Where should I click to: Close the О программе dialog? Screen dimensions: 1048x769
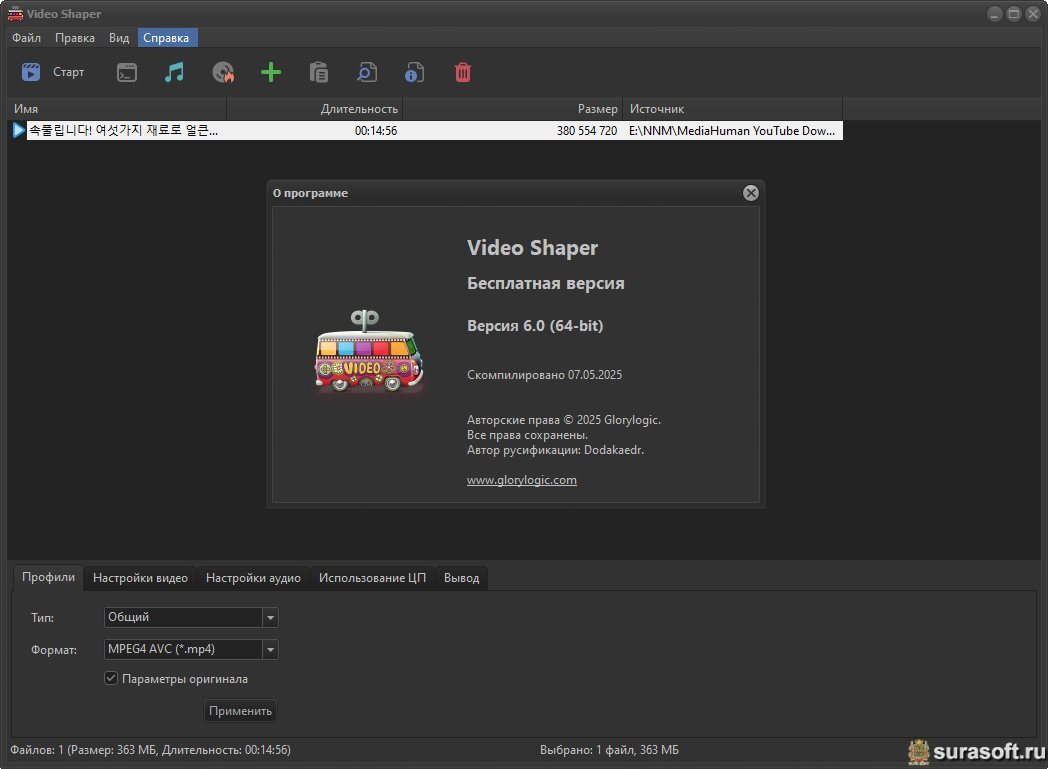coord(751,193)
